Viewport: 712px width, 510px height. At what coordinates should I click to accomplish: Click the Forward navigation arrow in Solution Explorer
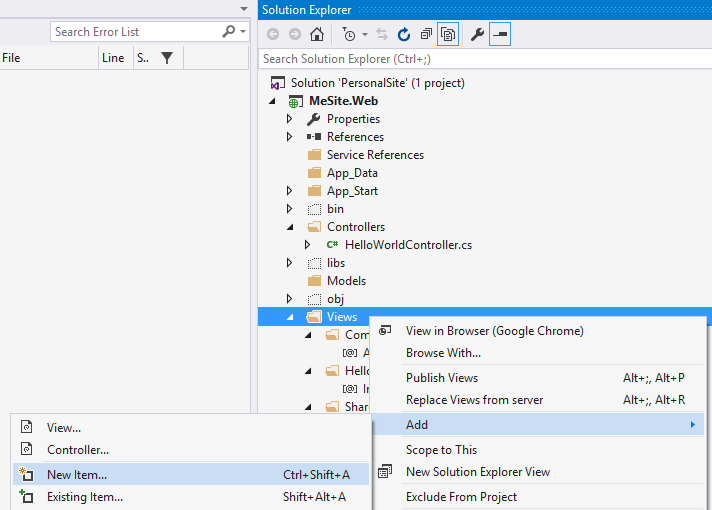coord(295,34)
